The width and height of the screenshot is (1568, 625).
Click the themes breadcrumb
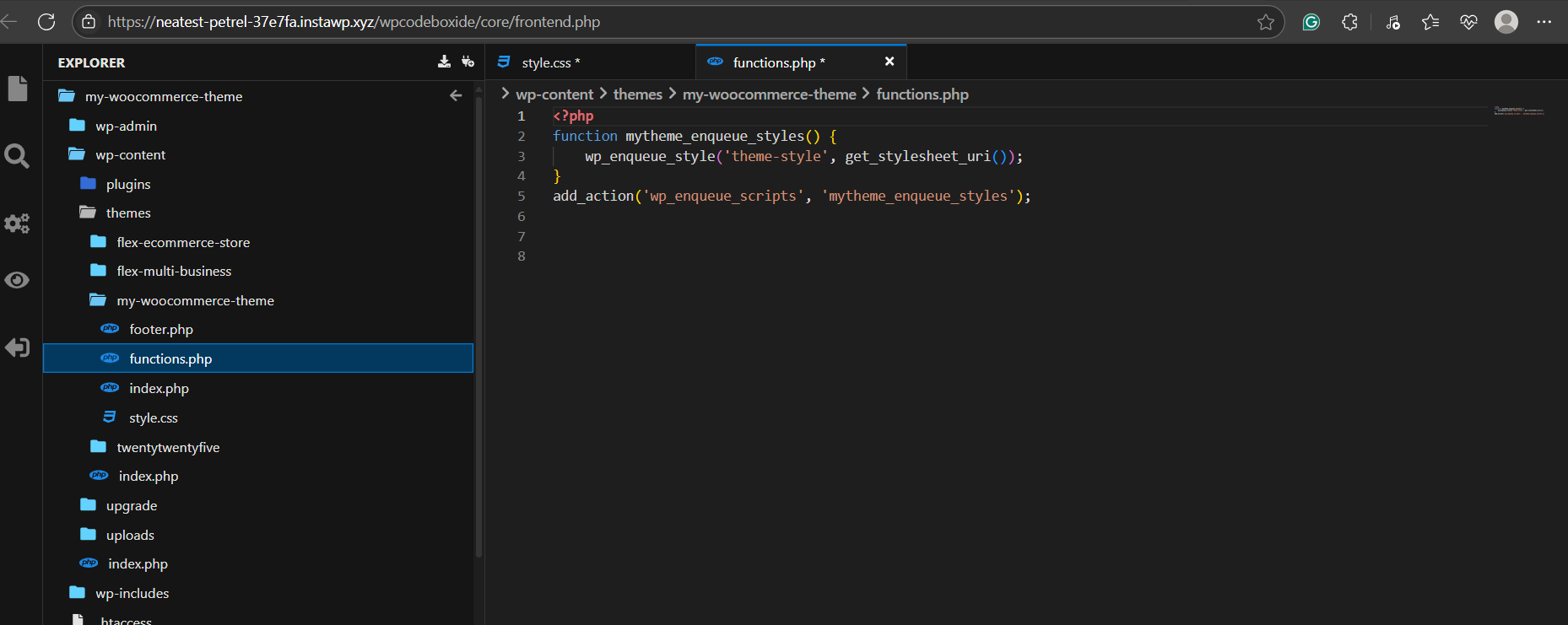638,94
